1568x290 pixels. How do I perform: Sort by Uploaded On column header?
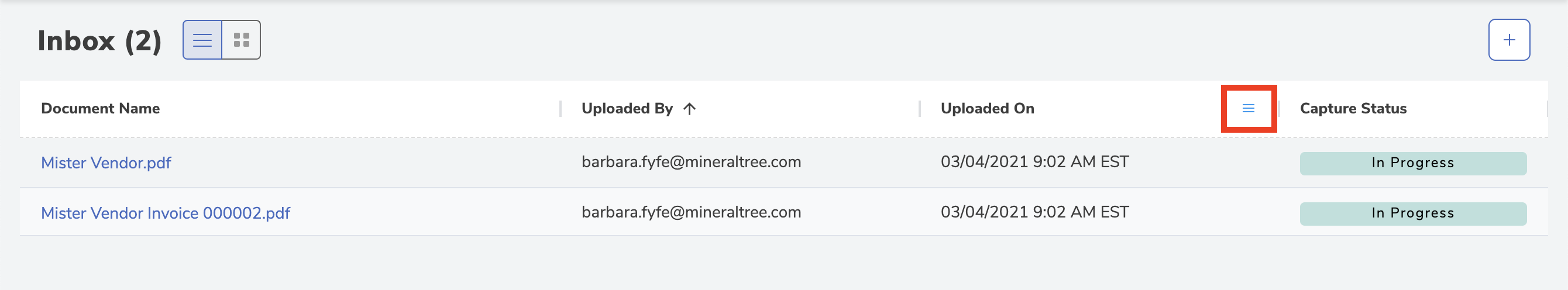[x=987, y=109]
